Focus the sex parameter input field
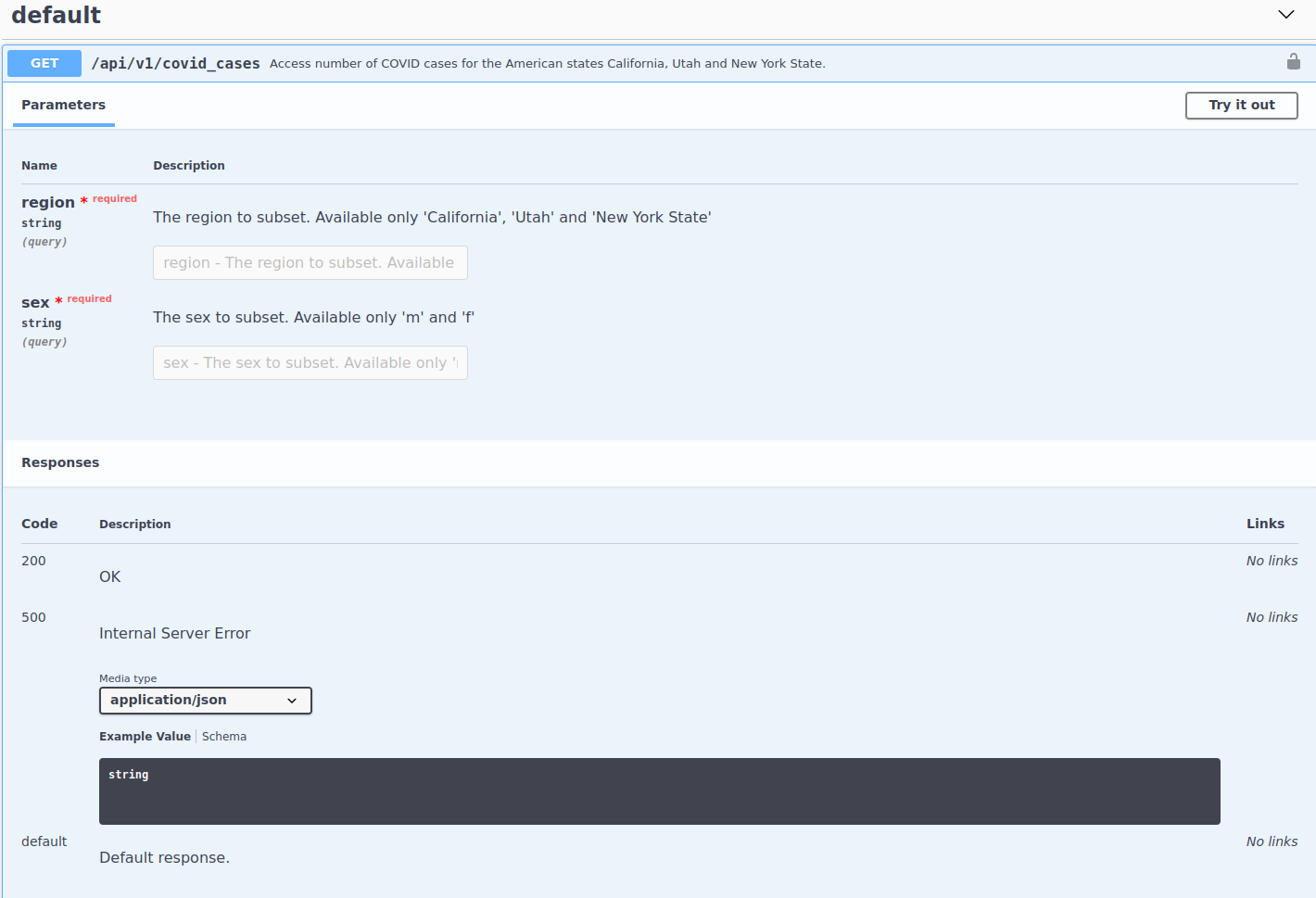 (310, 362)
